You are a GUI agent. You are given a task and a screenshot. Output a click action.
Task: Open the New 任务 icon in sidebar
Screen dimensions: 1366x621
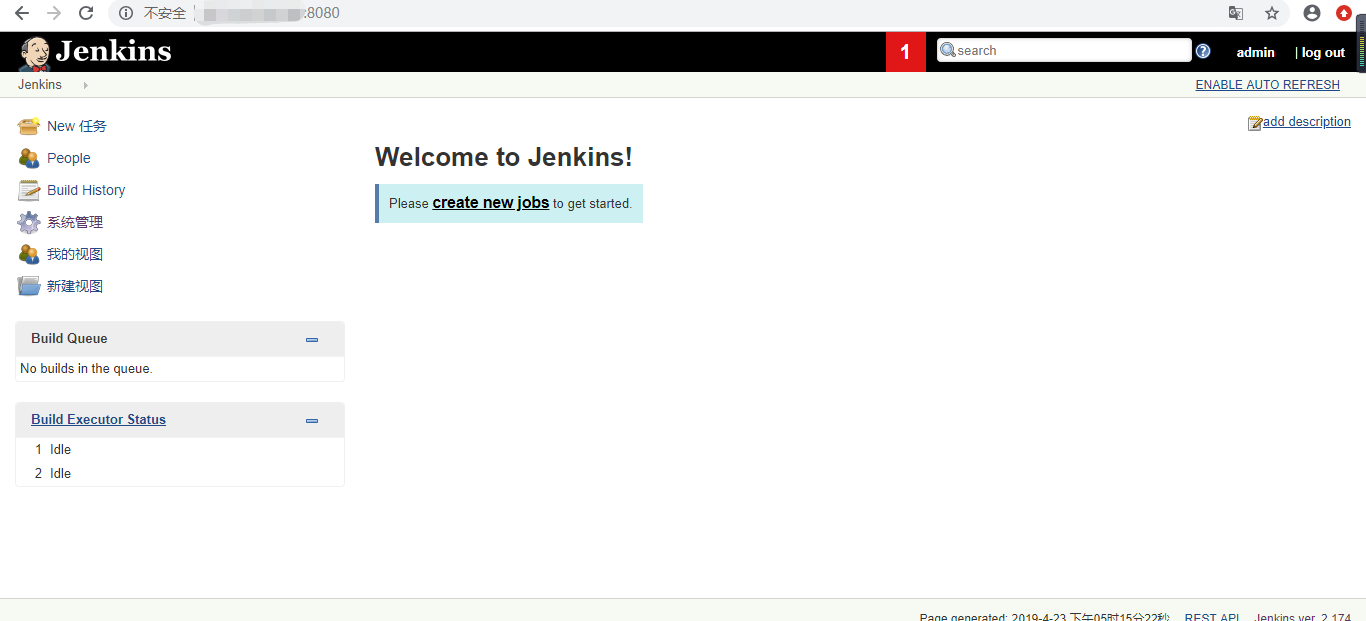(29, 126)
